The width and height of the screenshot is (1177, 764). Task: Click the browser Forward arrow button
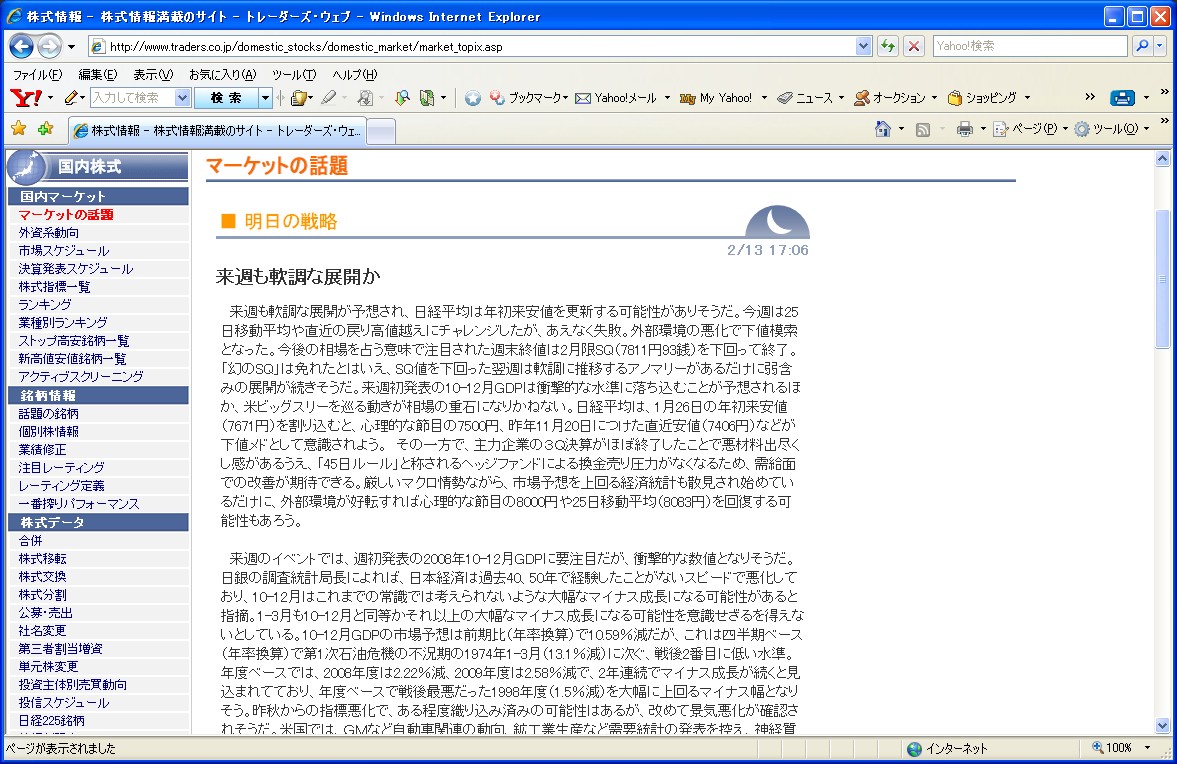point(49,47)
